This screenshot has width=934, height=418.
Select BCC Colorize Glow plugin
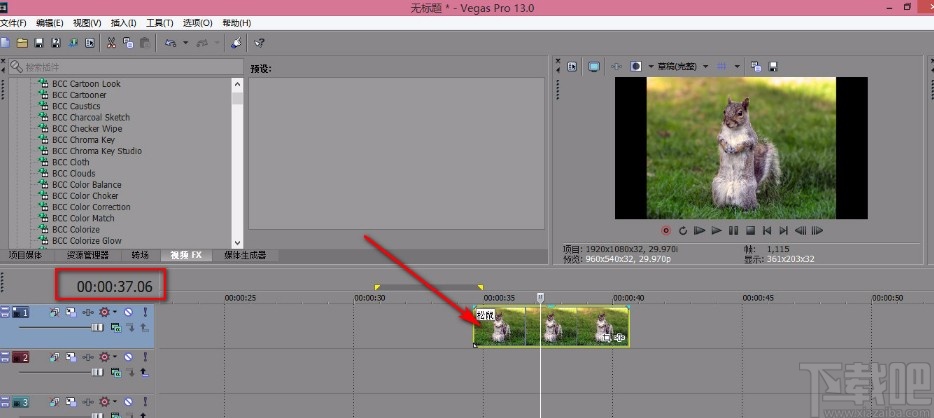click(x=86, y=241)
